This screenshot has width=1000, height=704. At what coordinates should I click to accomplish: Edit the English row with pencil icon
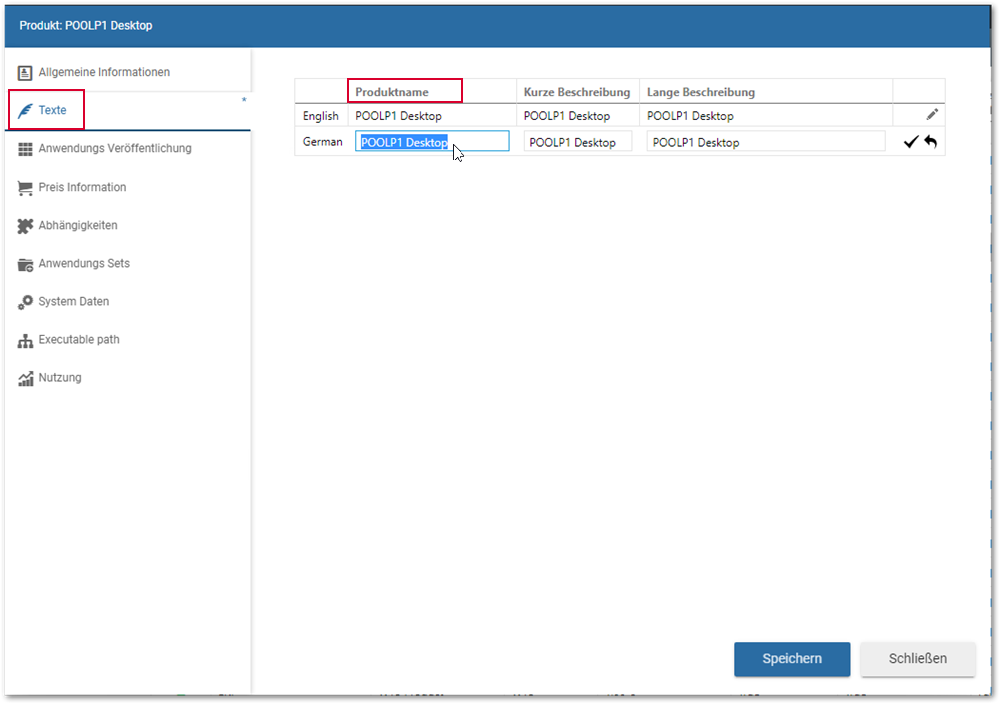pos(932,115)
